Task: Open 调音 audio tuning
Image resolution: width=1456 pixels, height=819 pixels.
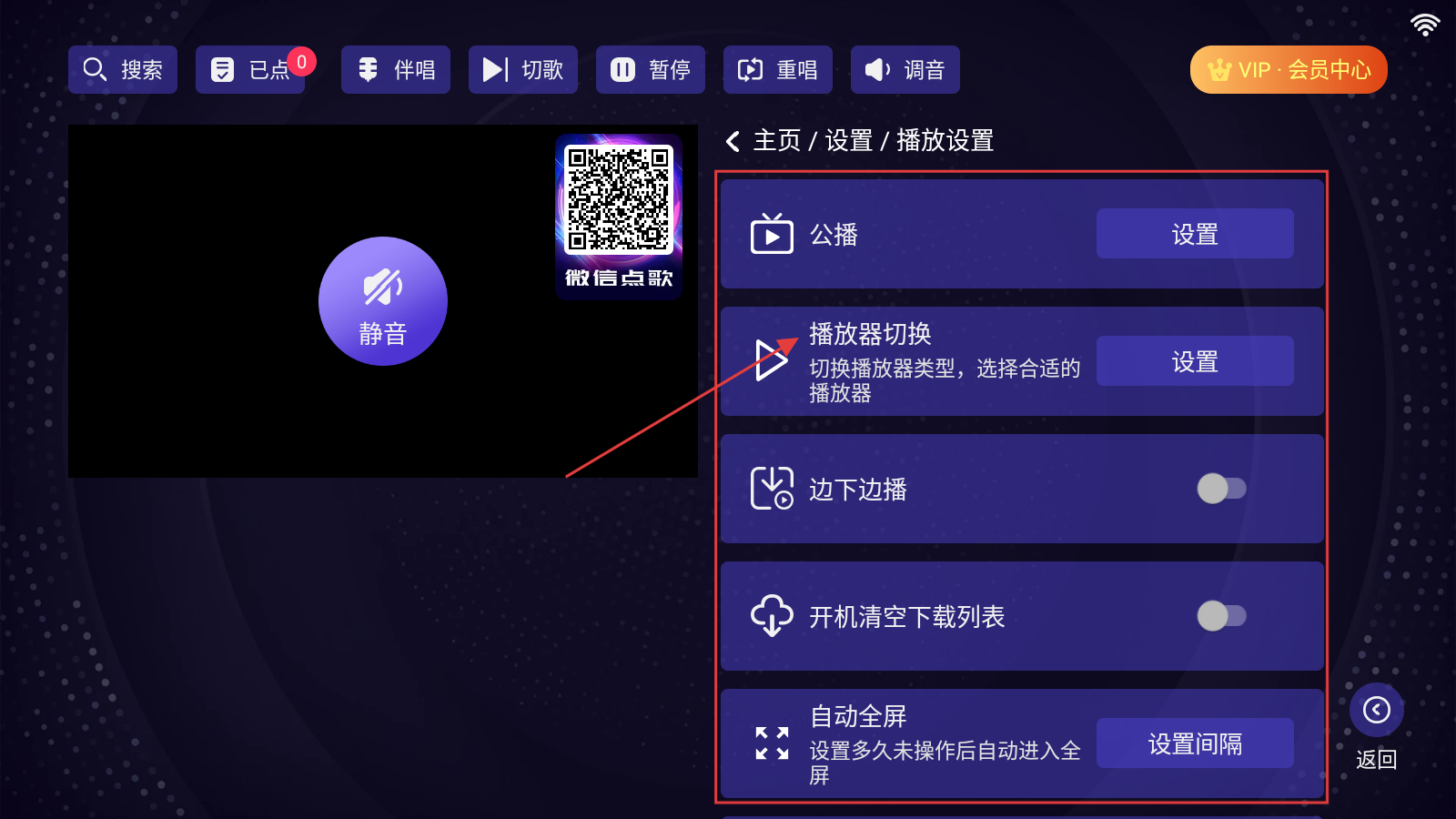Action: pyautogui.click(x=905, y=70)
